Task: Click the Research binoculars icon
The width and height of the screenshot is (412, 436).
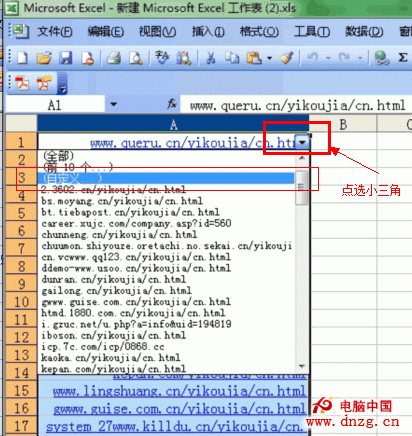Action: (x=184, y=58)
